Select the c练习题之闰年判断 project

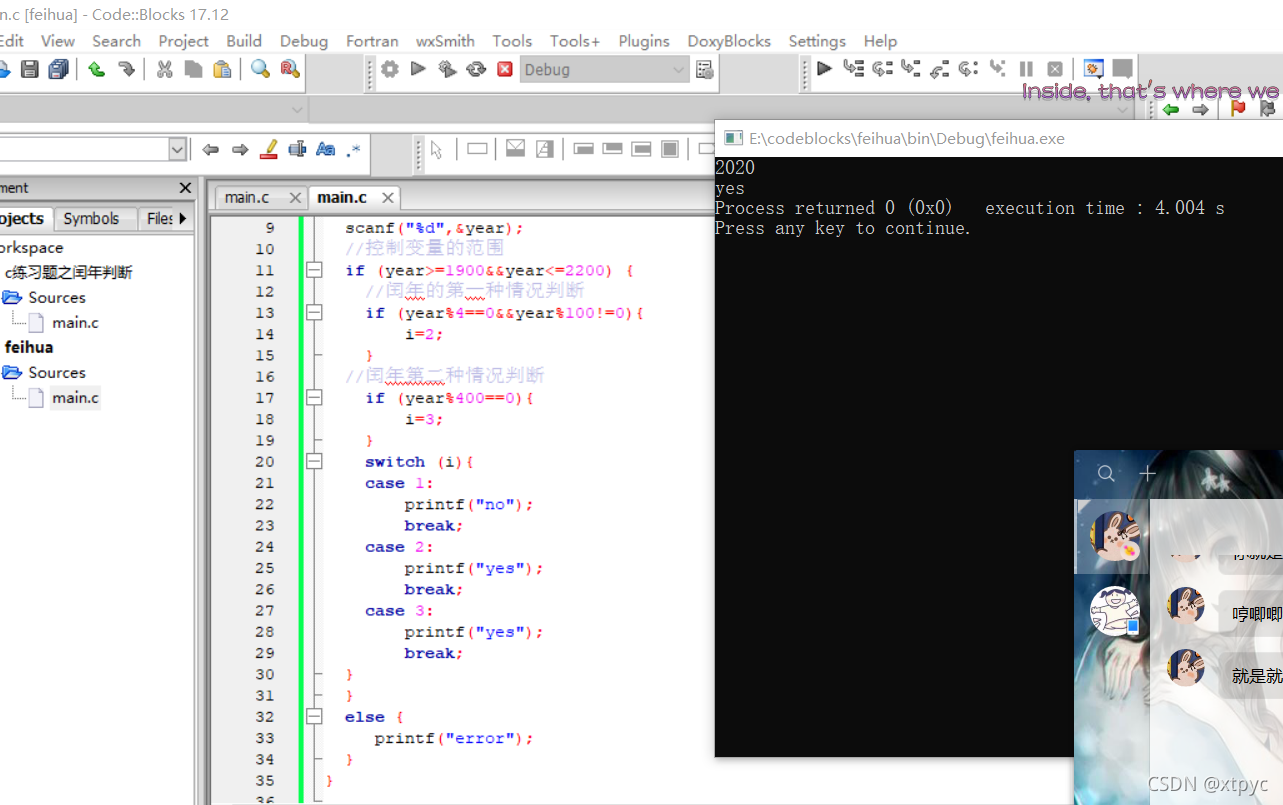tap(68, 272)
